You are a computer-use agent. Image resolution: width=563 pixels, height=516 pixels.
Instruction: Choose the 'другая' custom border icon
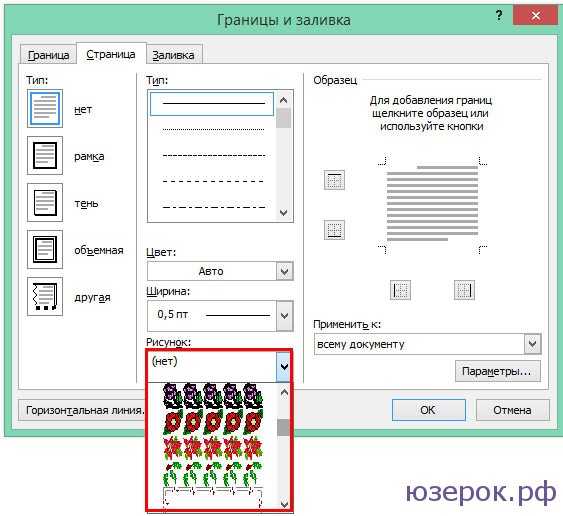(x=45, y=297)
